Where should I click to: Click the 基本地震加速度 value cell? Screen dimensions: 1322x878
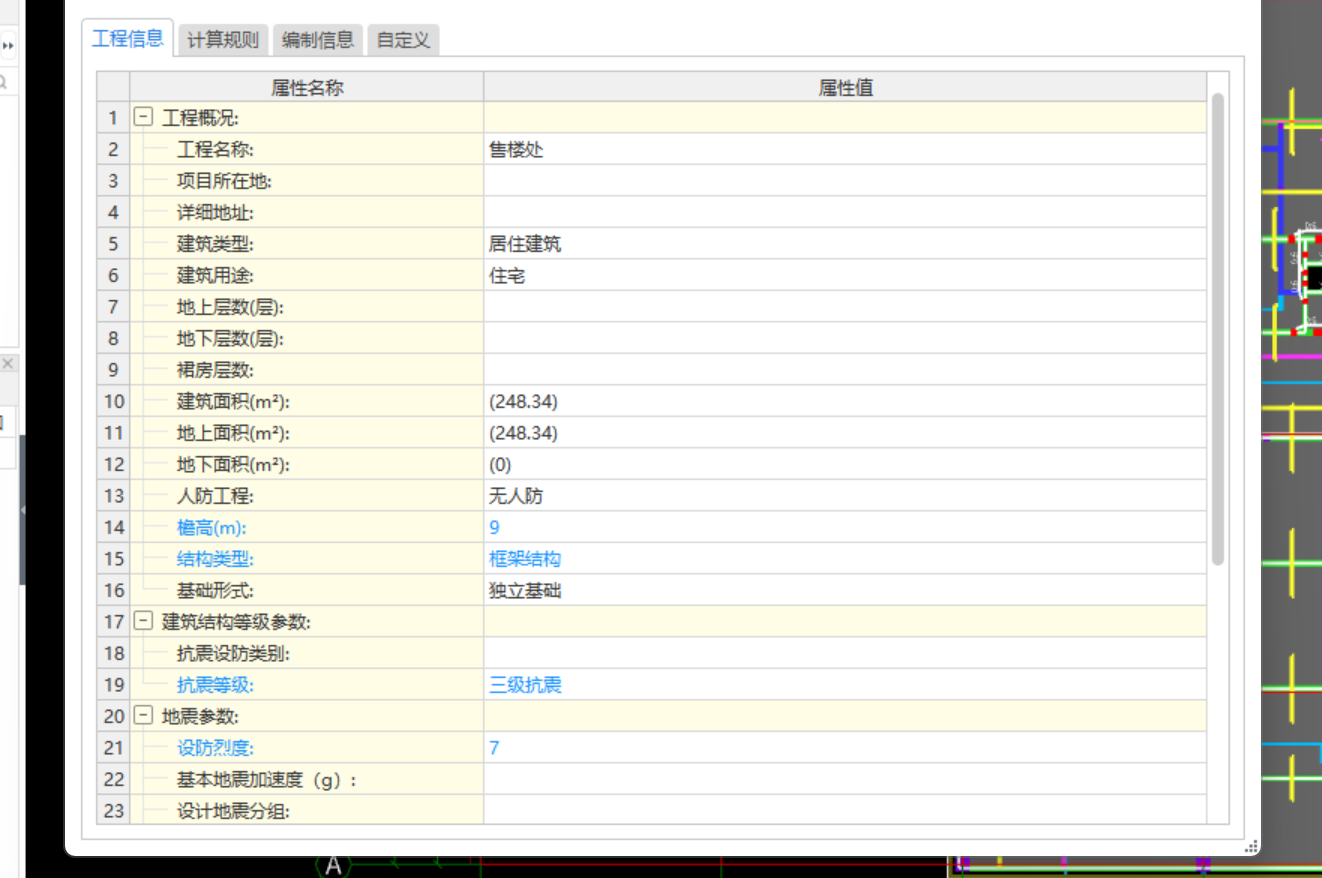pos(845,780)
